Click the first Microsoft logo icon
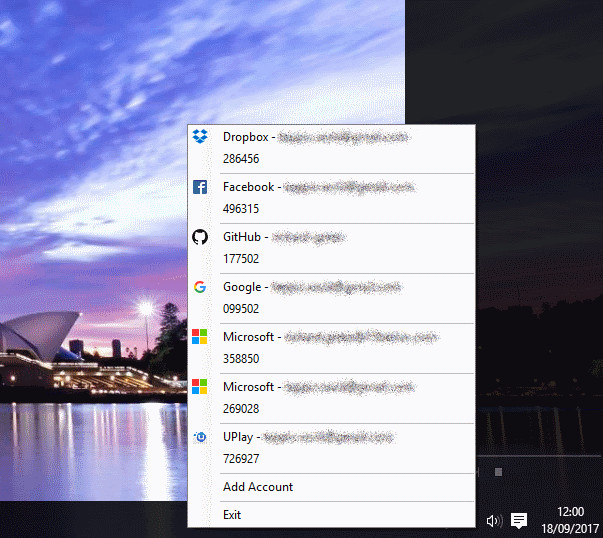The height and width of the screenshot is (538, 603). (200, 336)
